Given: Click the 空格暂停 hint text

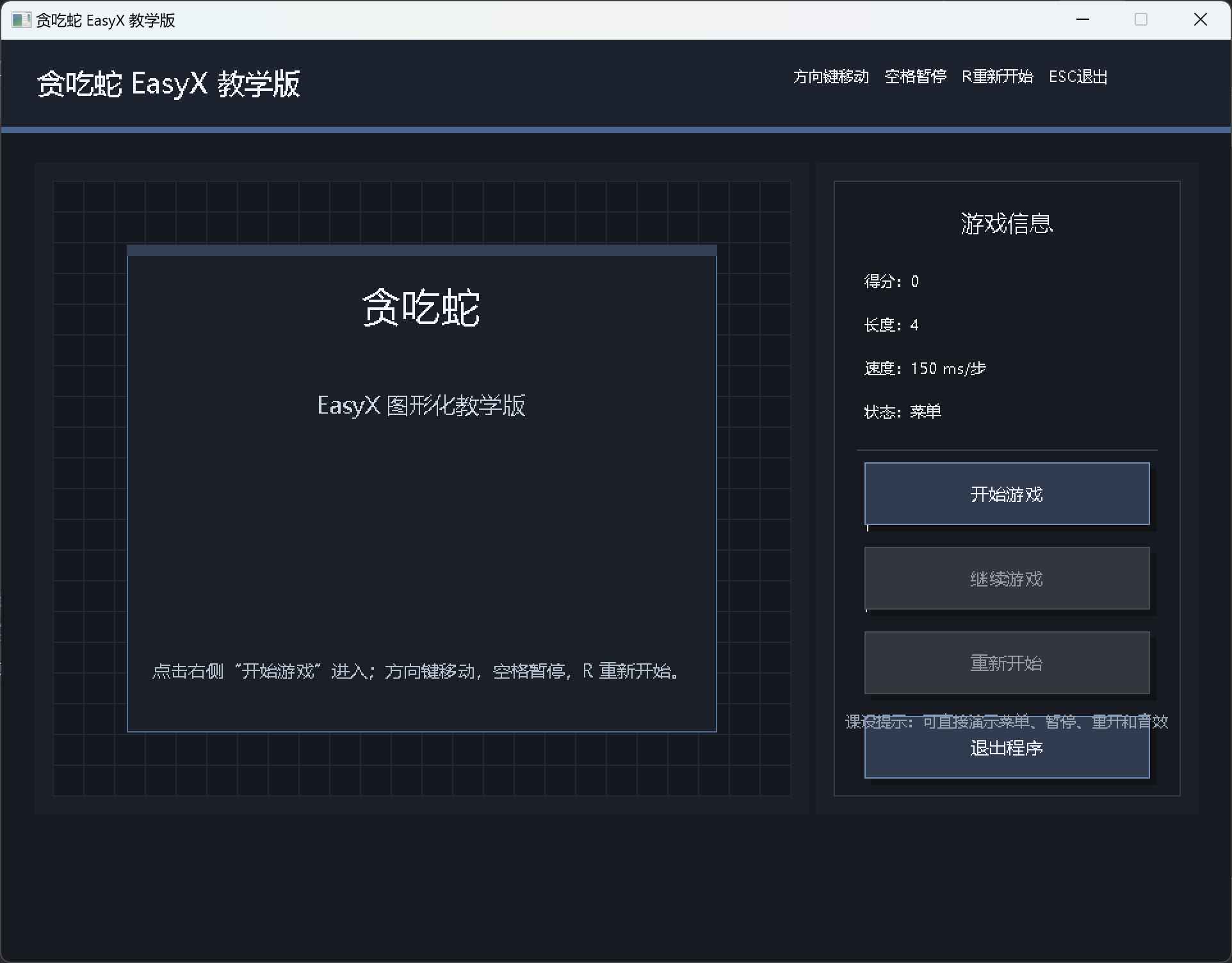Looking at the screenshot, I should (916, 77).
